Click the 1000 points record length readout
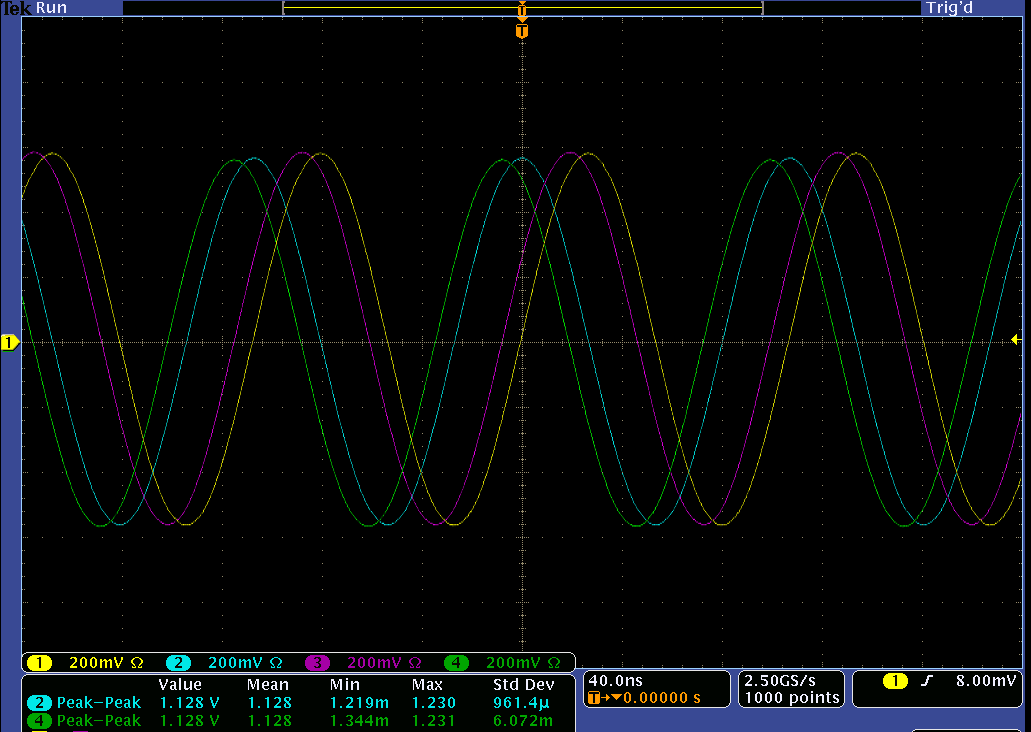This screenshot has width=1031, height=732. (x=792, y=698)
